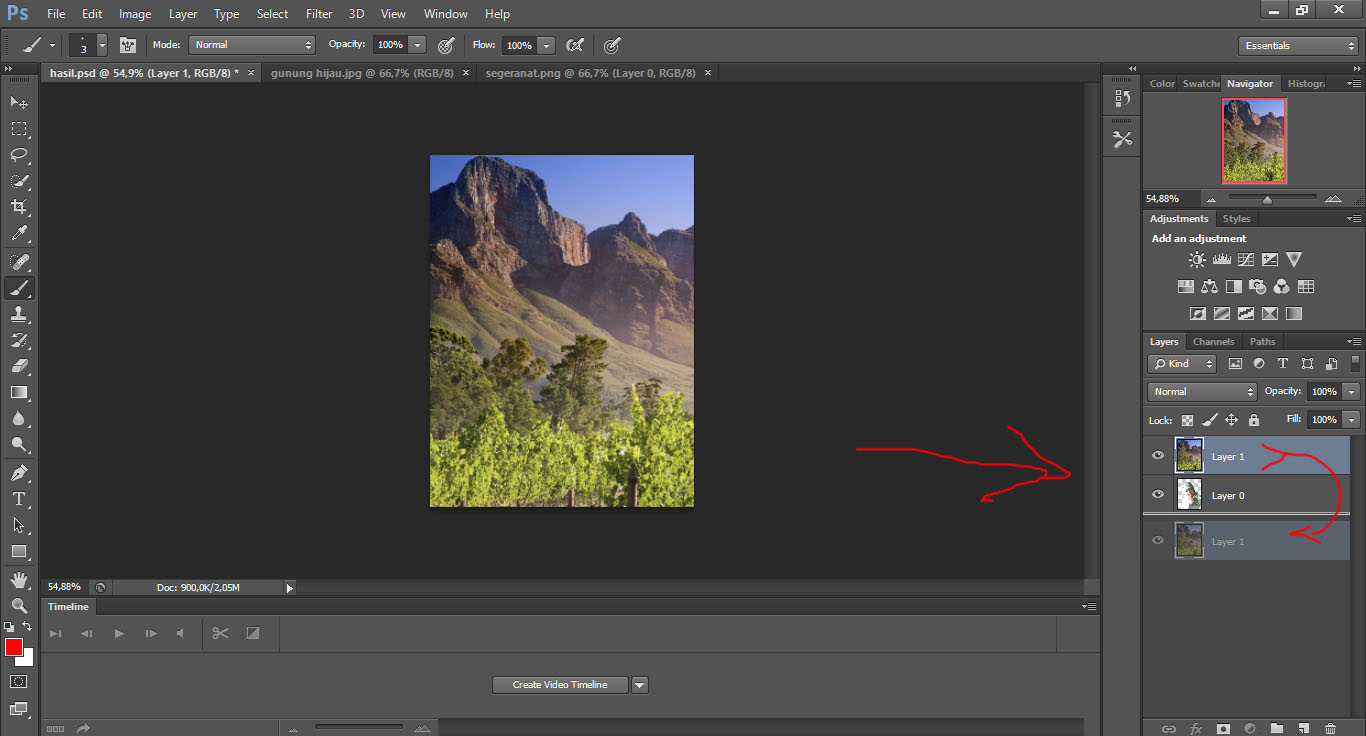Viewport: 1366px width, 736px height.
Task: Select the Hand tool
Action: [x=19, y=580]
